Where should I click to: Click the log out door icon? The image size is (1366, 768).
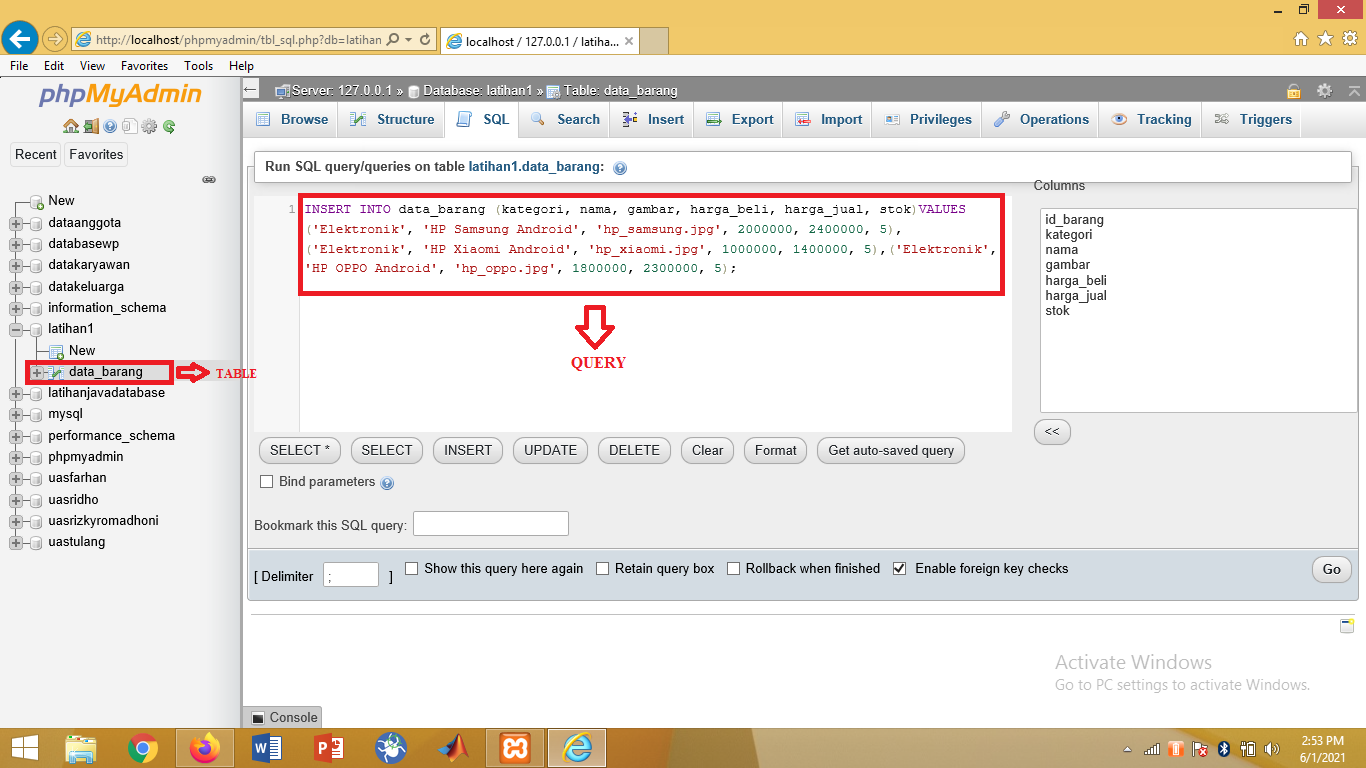point(90,127)
